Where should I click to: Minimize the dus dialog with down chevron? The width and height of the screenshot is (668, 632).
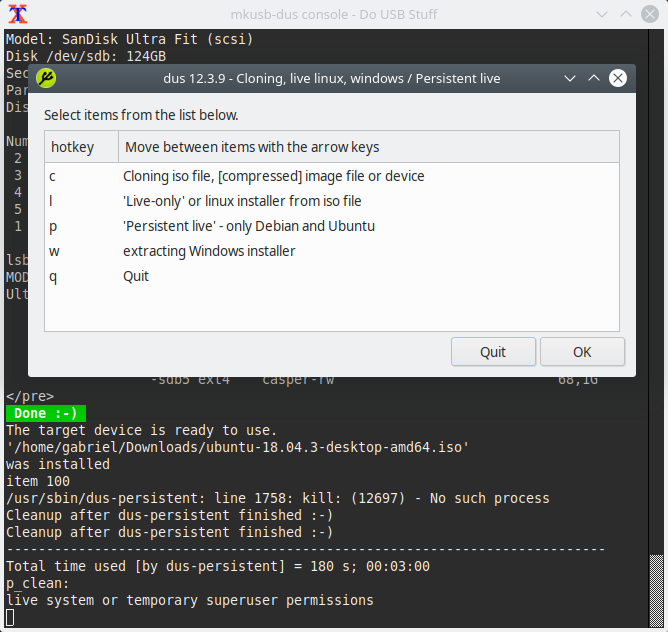tap(570, 78)
